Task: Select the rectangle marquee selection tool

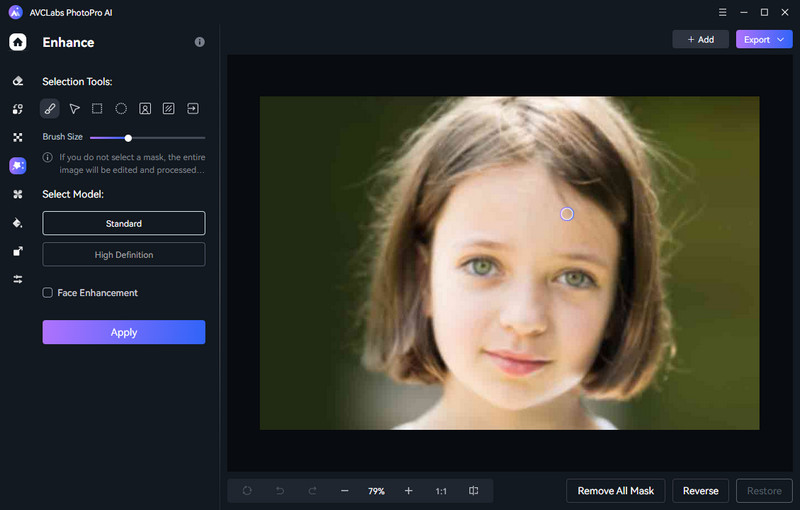Action: tap(97, 108)
